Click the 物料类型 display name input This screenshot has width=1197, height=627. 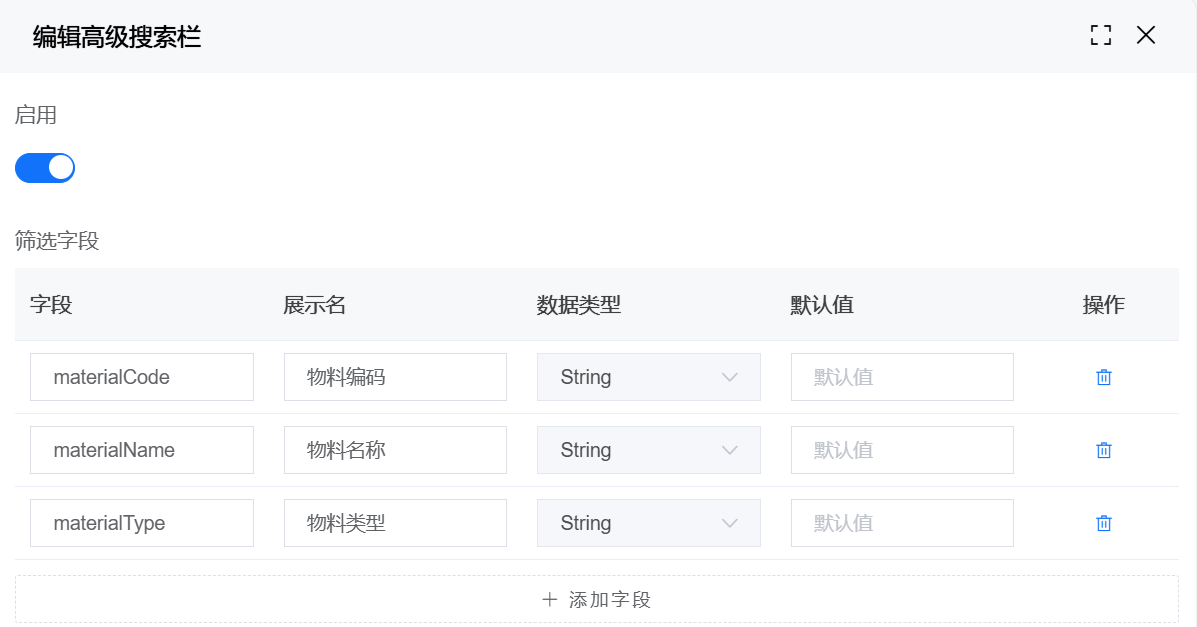[x=395, y=523]
